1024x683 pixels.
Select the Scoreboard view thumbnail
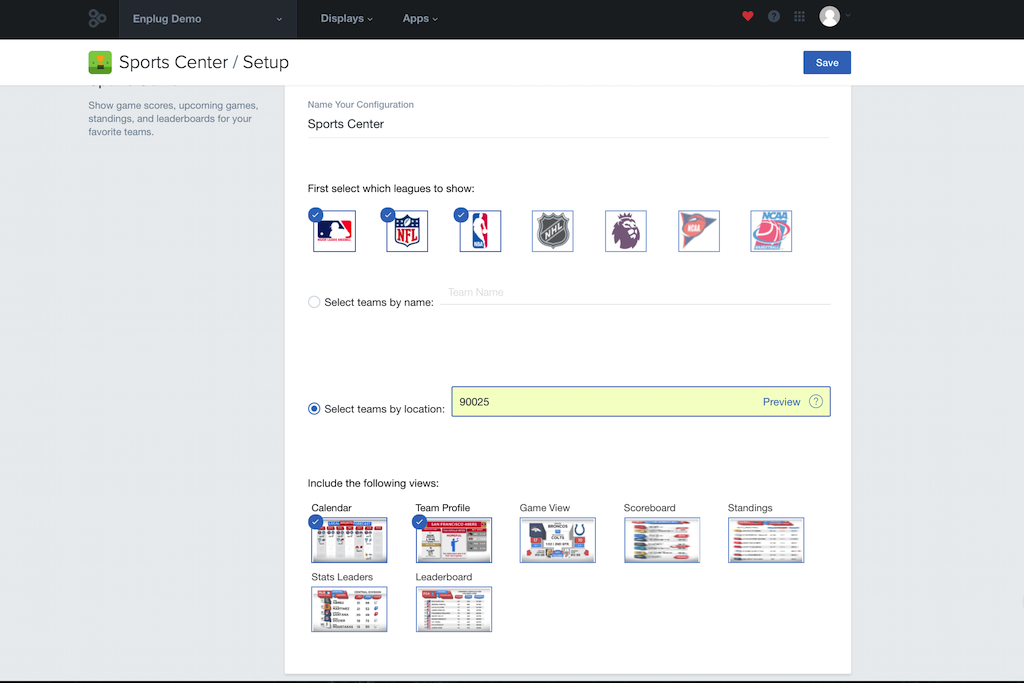point(662,540)
